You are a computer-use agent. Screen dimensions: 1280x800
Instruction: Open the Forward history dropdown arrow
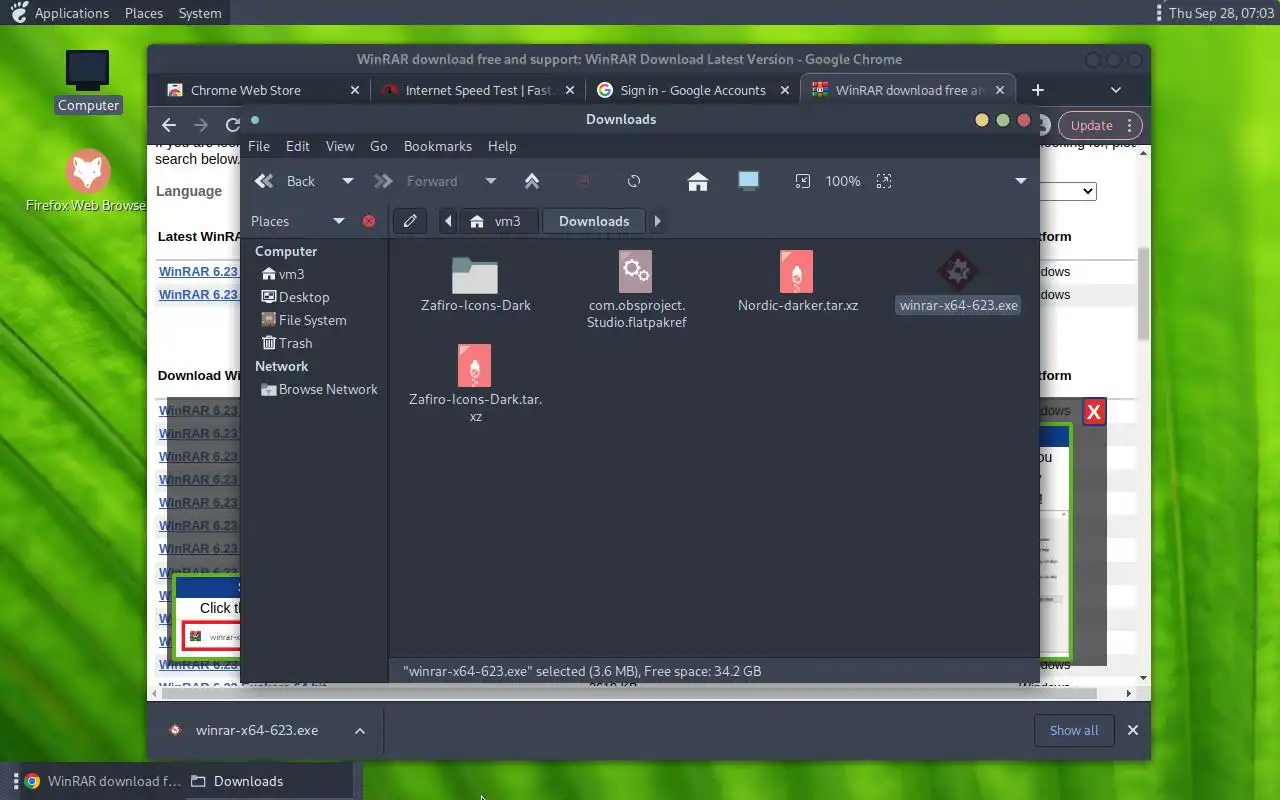coord(490,181)
